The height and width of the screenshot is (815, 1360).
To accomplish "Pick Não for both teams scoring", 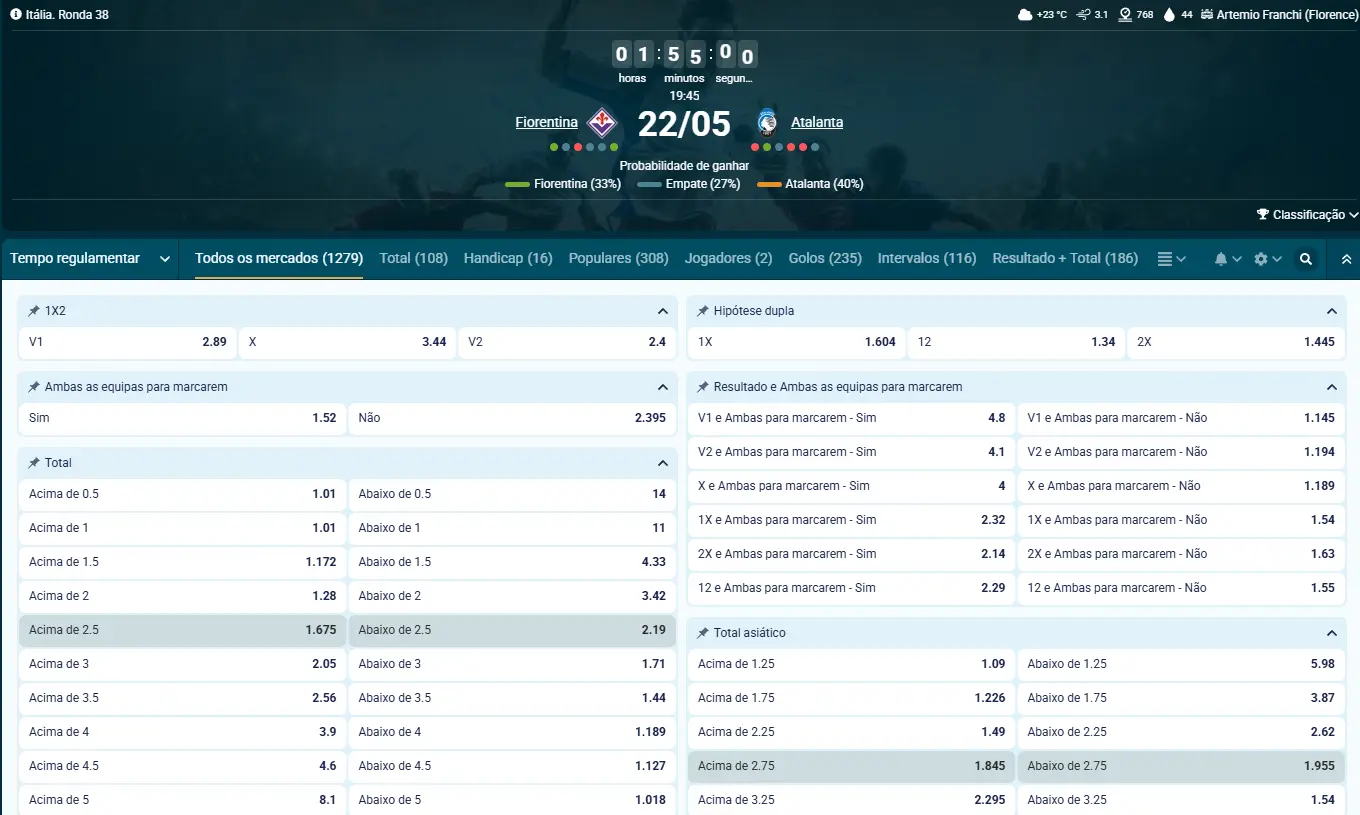I will click(512, 418).
